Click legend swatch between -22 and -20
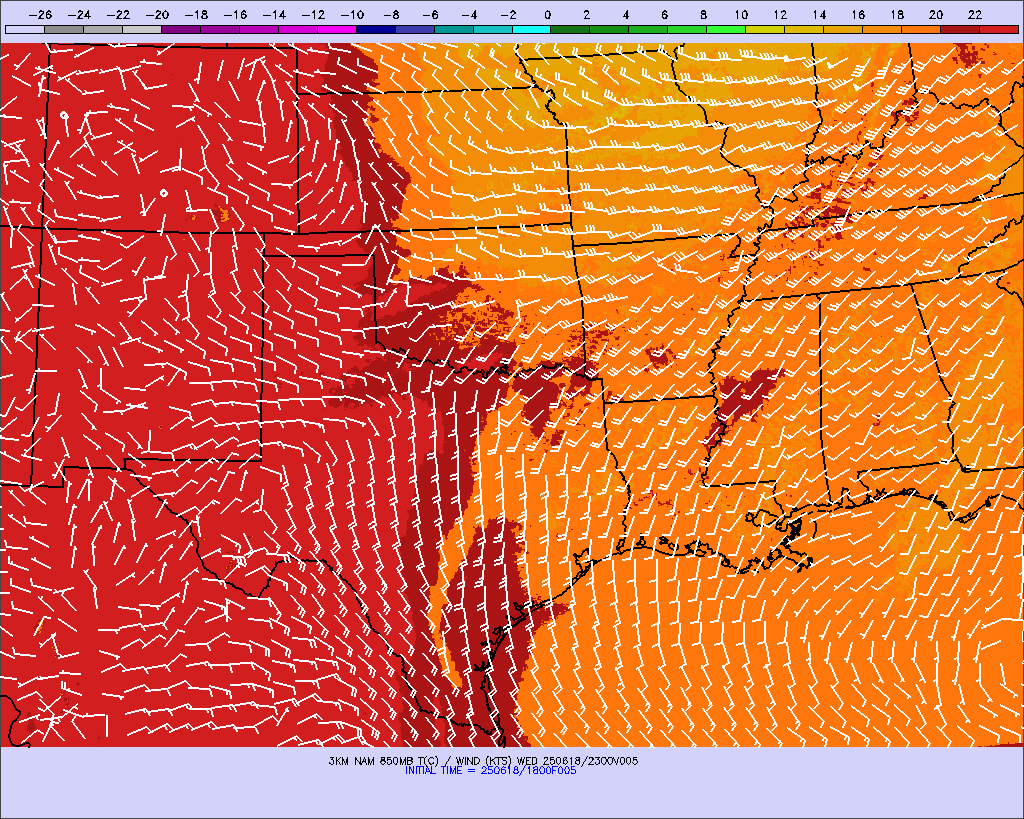This screenshot has height=819, width=1024. coord(142,29)
